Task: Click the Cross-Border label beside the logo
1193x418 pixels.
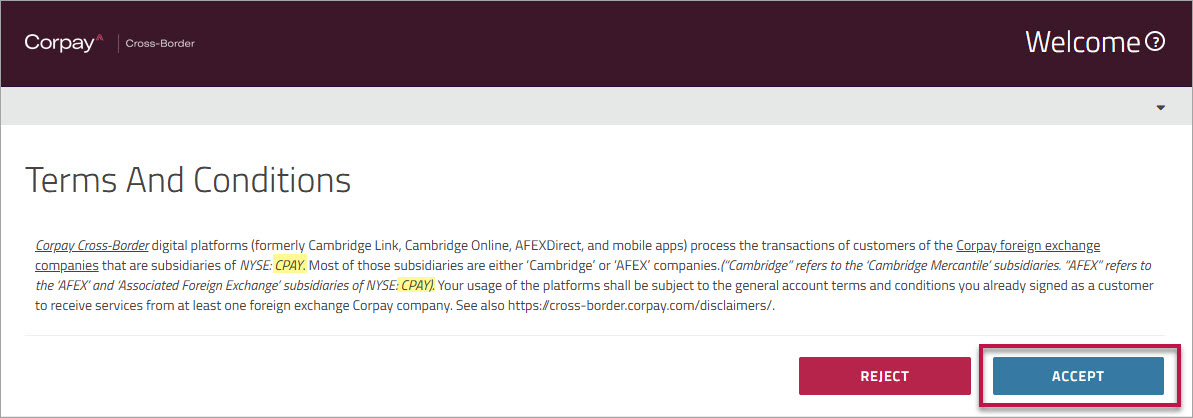Action: point(160,43)
